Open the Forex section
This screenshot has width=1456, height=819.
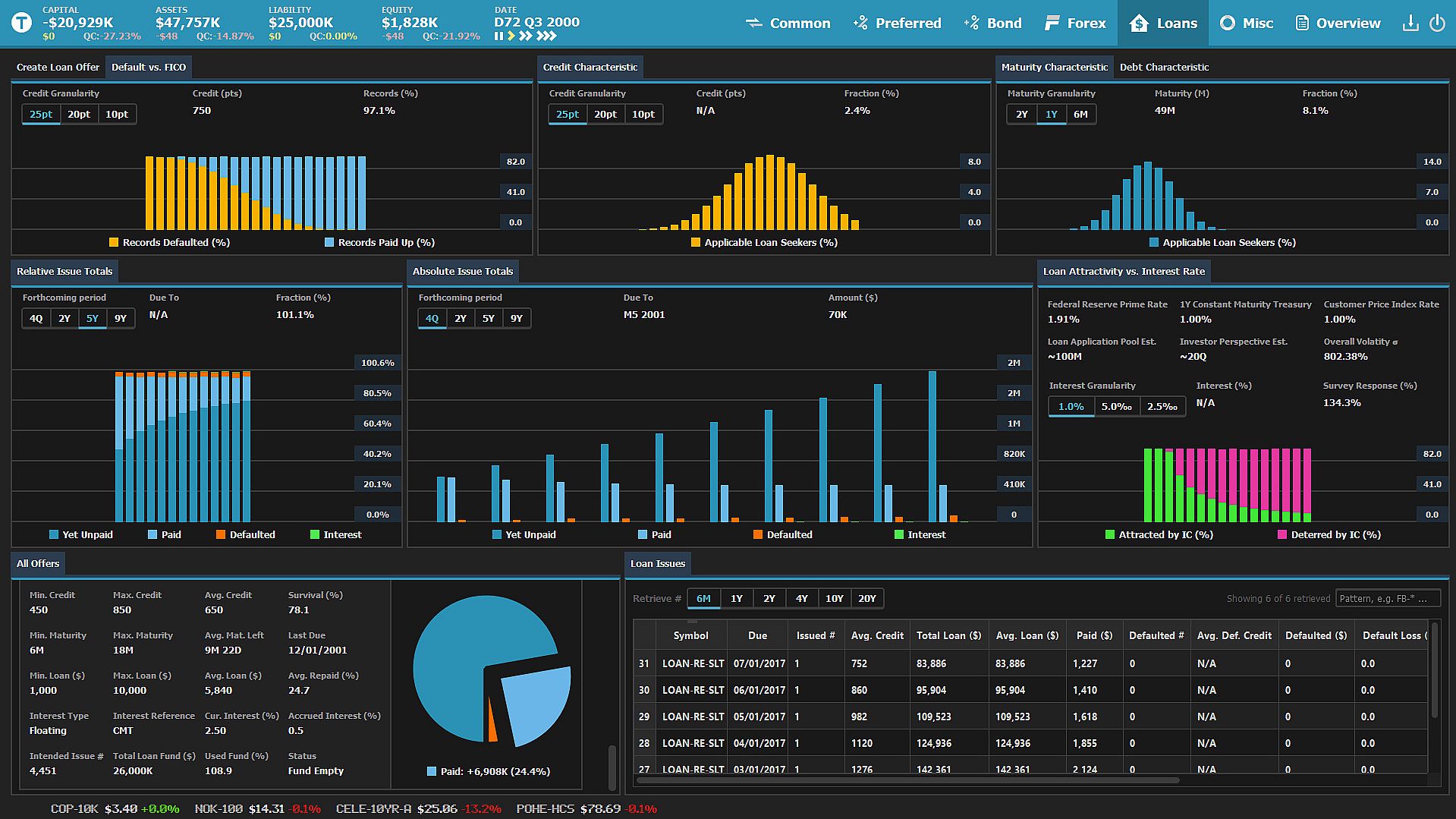coord(1075,23)
